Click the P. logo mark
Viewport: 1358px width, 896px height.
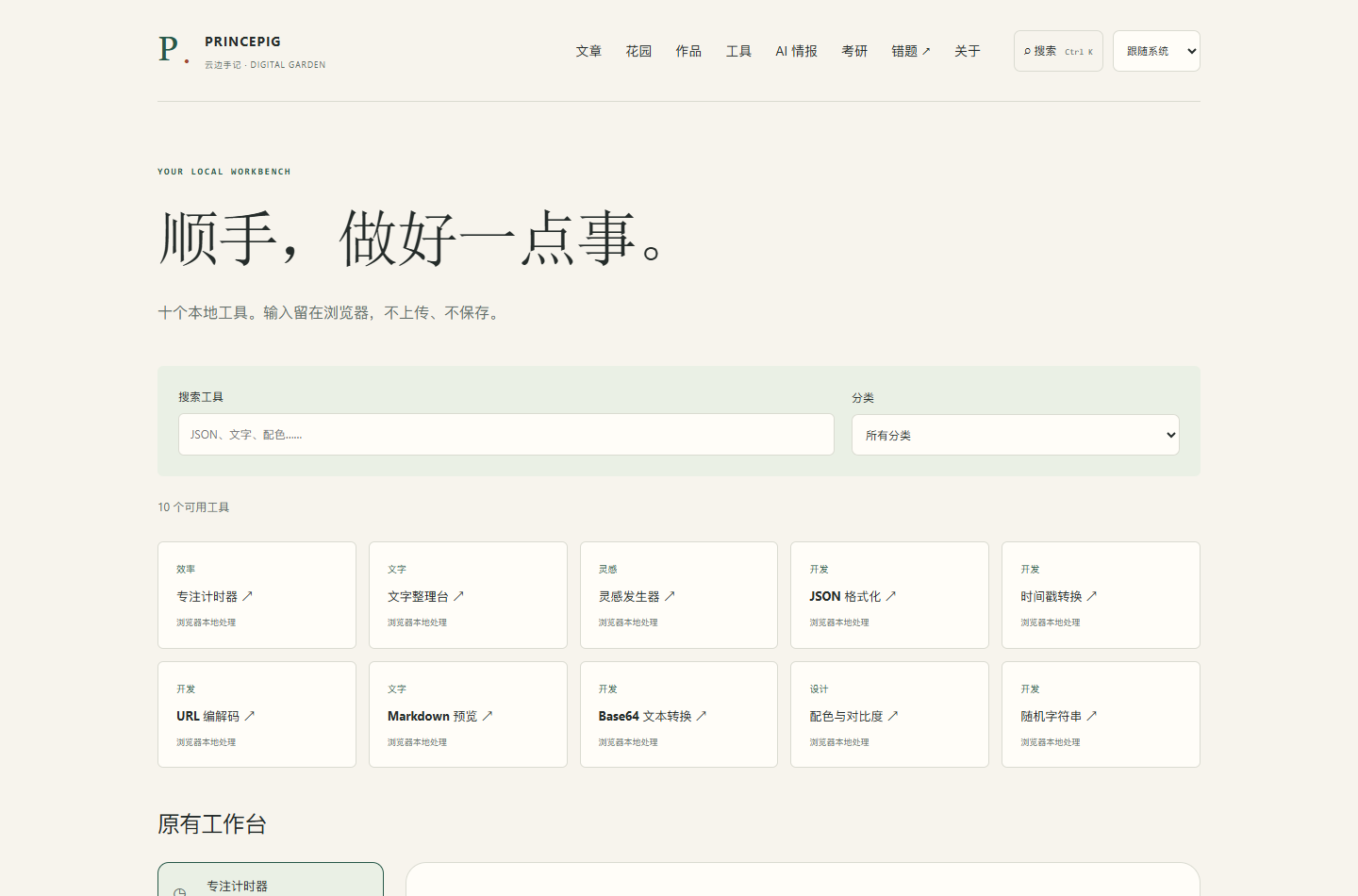point(174,50)
